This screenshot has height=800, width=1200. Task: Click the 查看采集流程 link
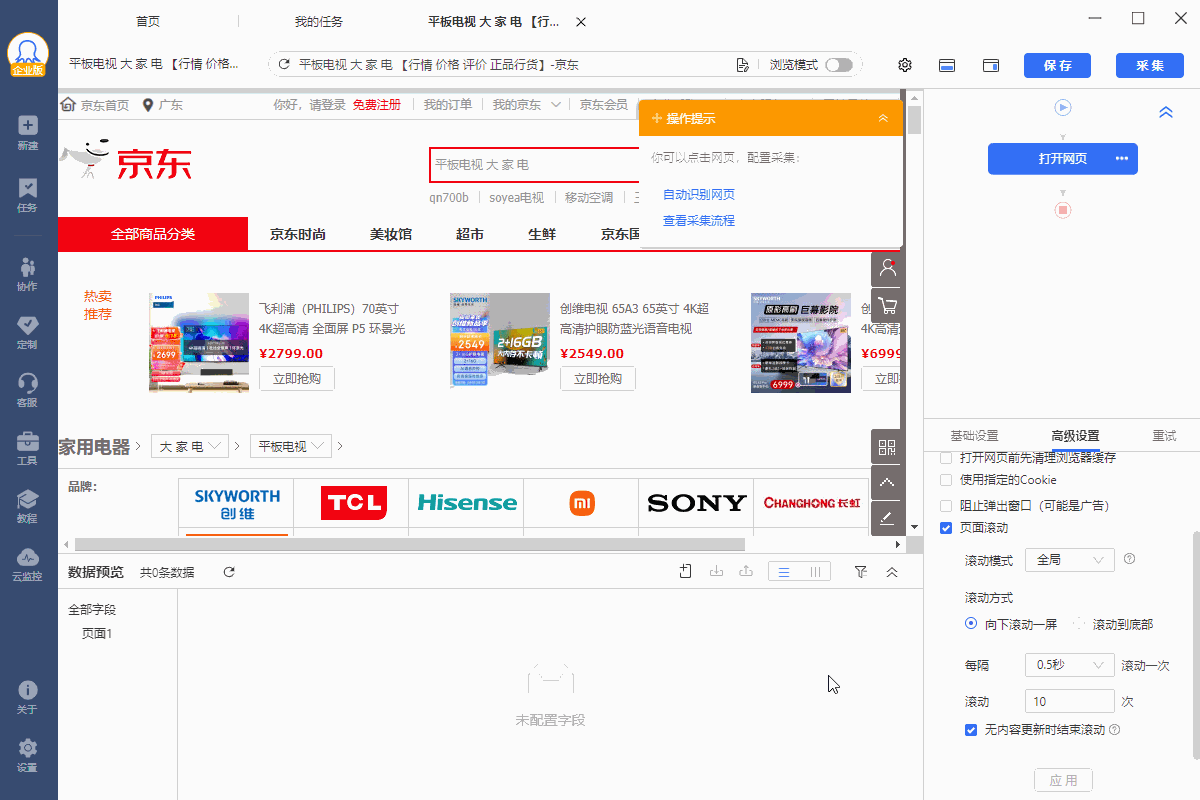point(699,220)
